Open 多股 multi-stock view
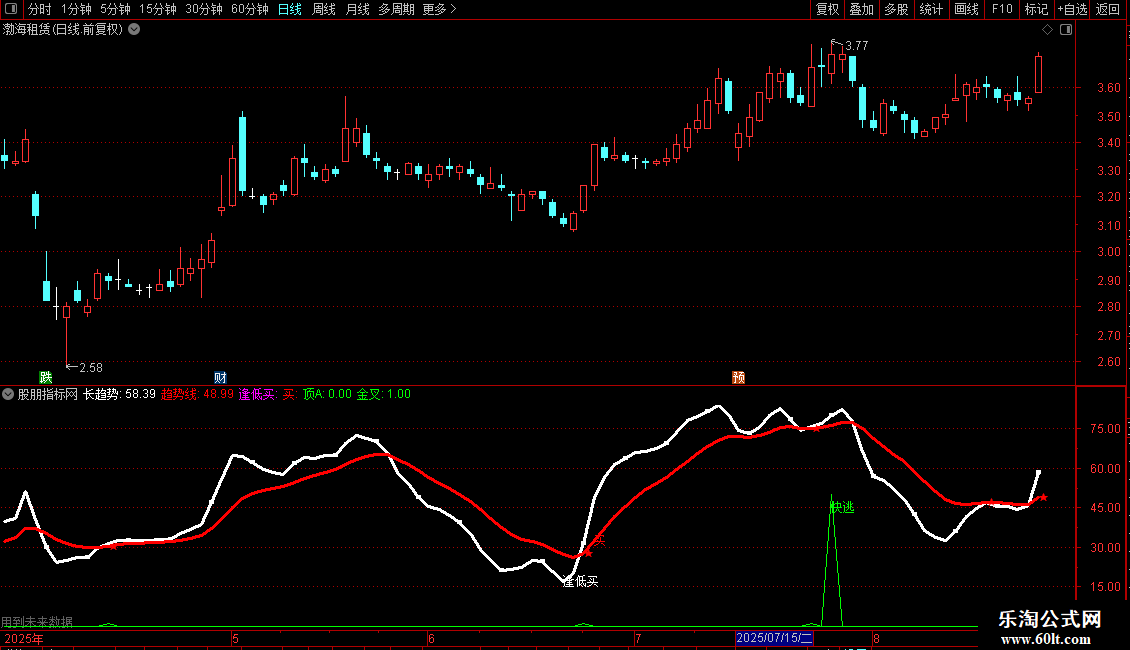The image size is (1130, 650). [896, 9]
